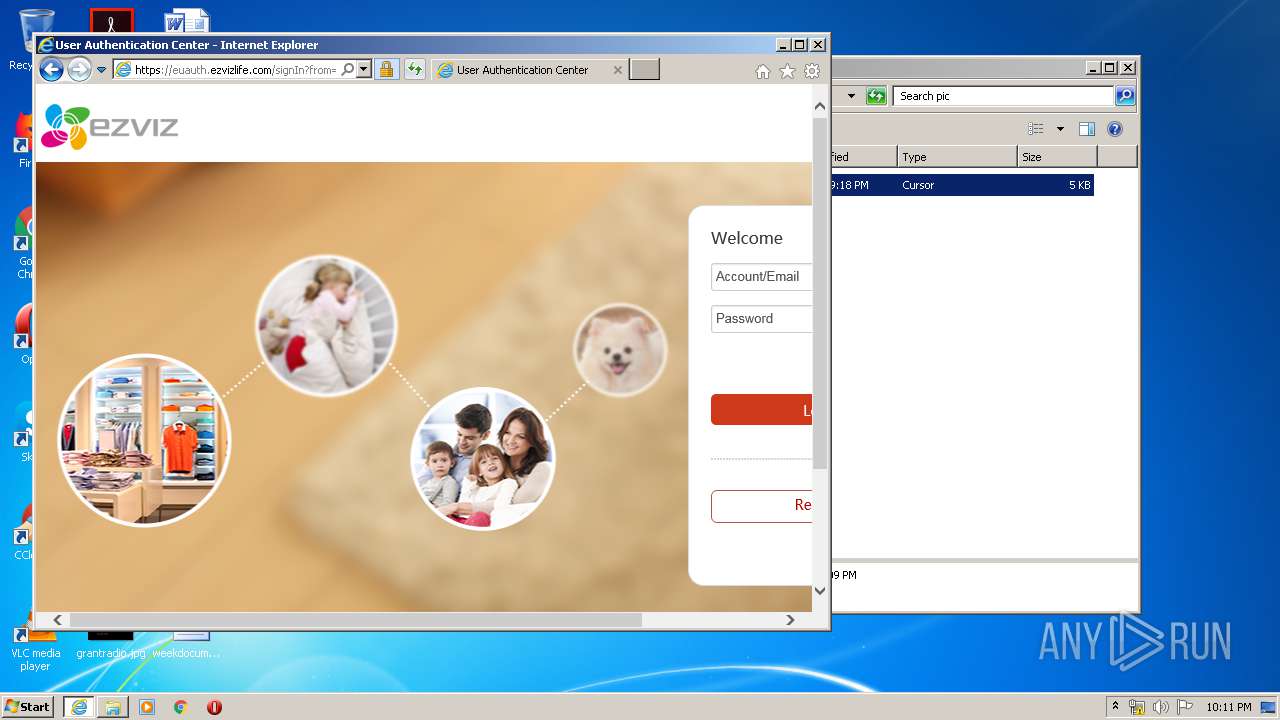
Task: Click the Chrome taskbar icon
Action: tap(181, 707)
